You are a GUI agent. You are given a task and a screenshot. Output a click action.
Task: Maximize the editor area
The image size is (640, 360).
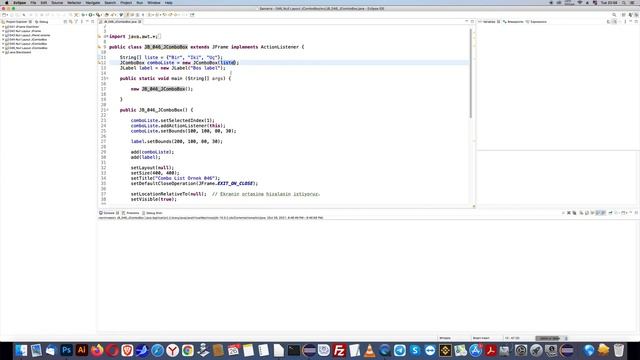[472, 22]
